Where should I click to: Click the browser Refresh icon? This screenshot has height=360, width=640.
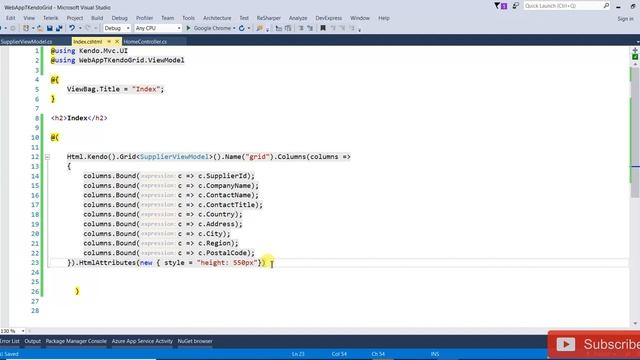coord(242,28)
